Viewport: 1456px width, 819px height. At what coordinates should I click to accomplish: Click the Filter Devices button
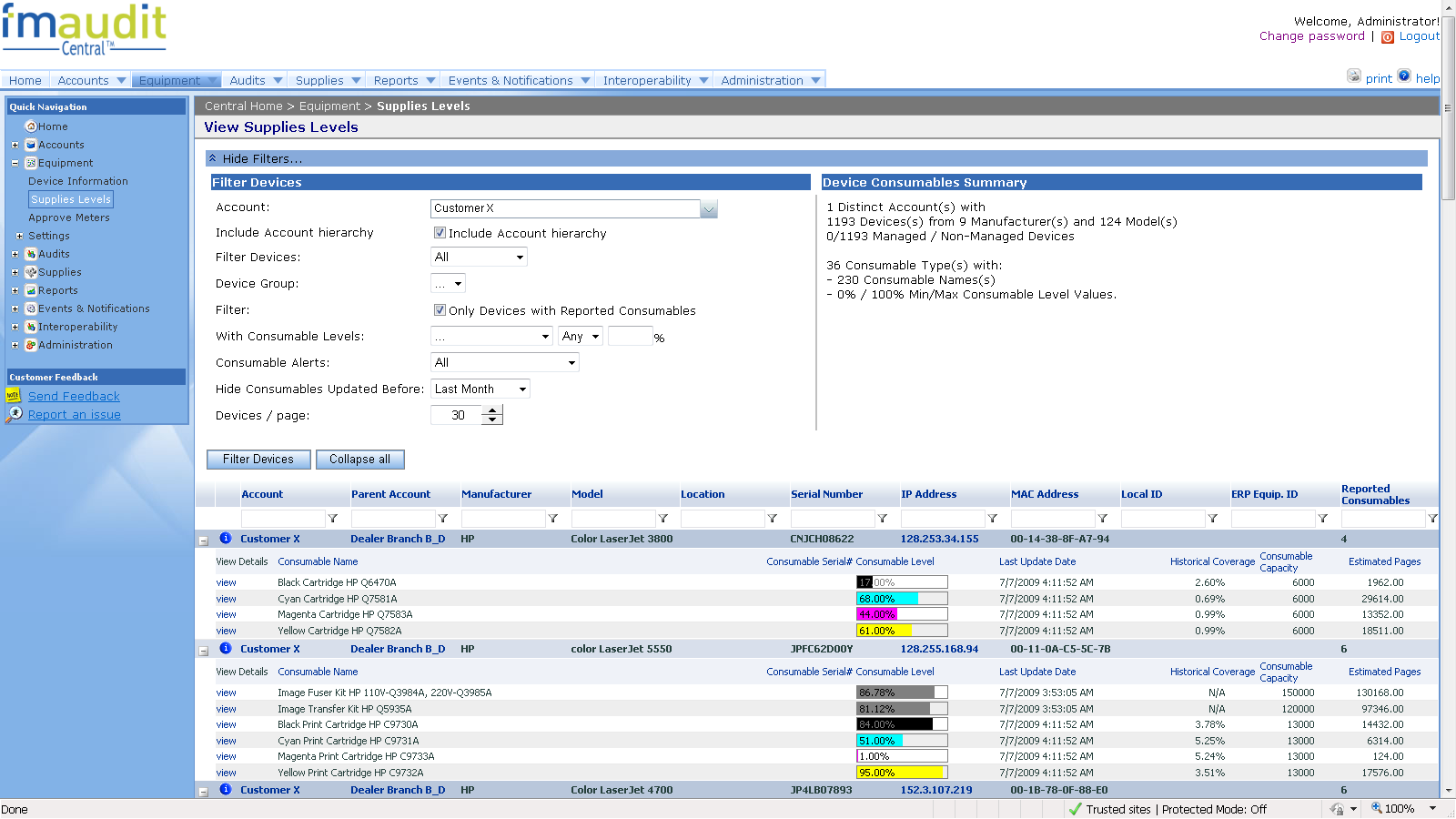(x=258, y=460)
